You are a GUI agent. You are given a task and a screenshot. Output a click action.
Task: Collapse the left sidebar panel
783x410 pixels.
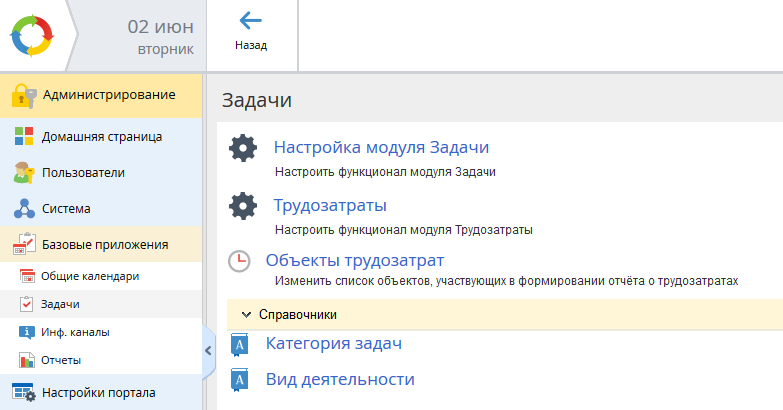click(x=208, y=351)
